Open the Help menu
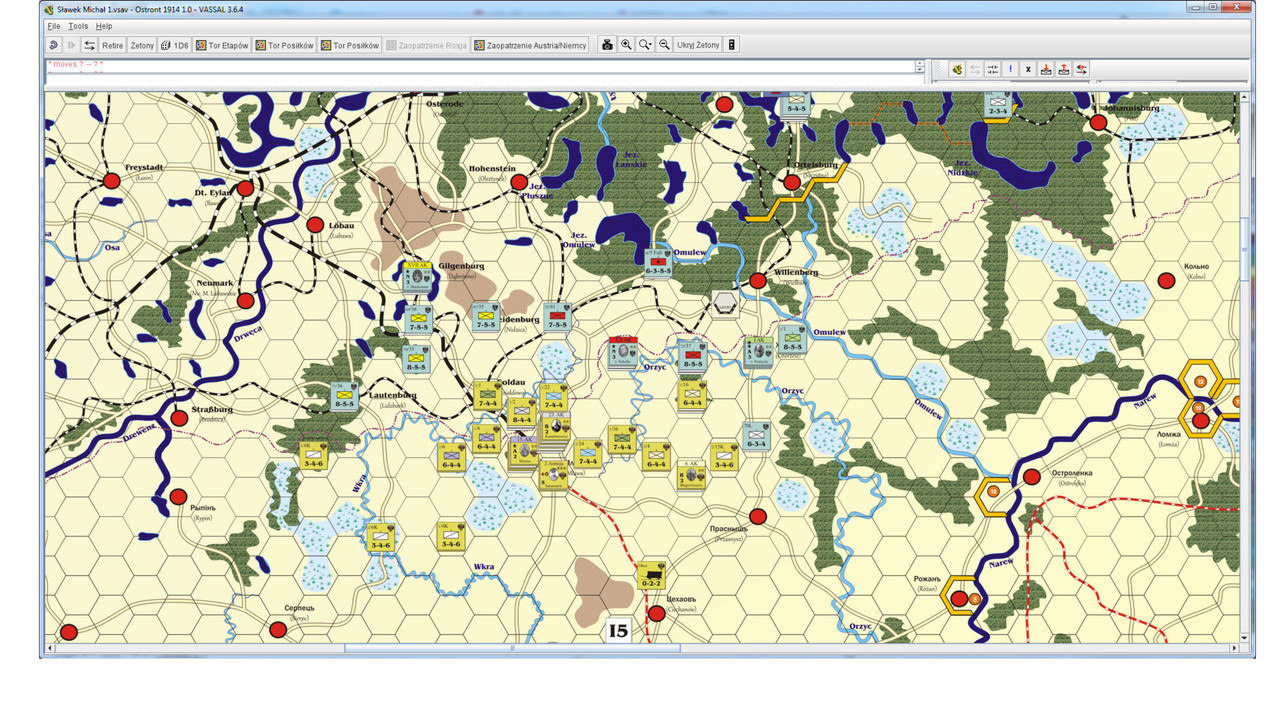Viewport: 1280px width, 710px height. pos(104,26)
